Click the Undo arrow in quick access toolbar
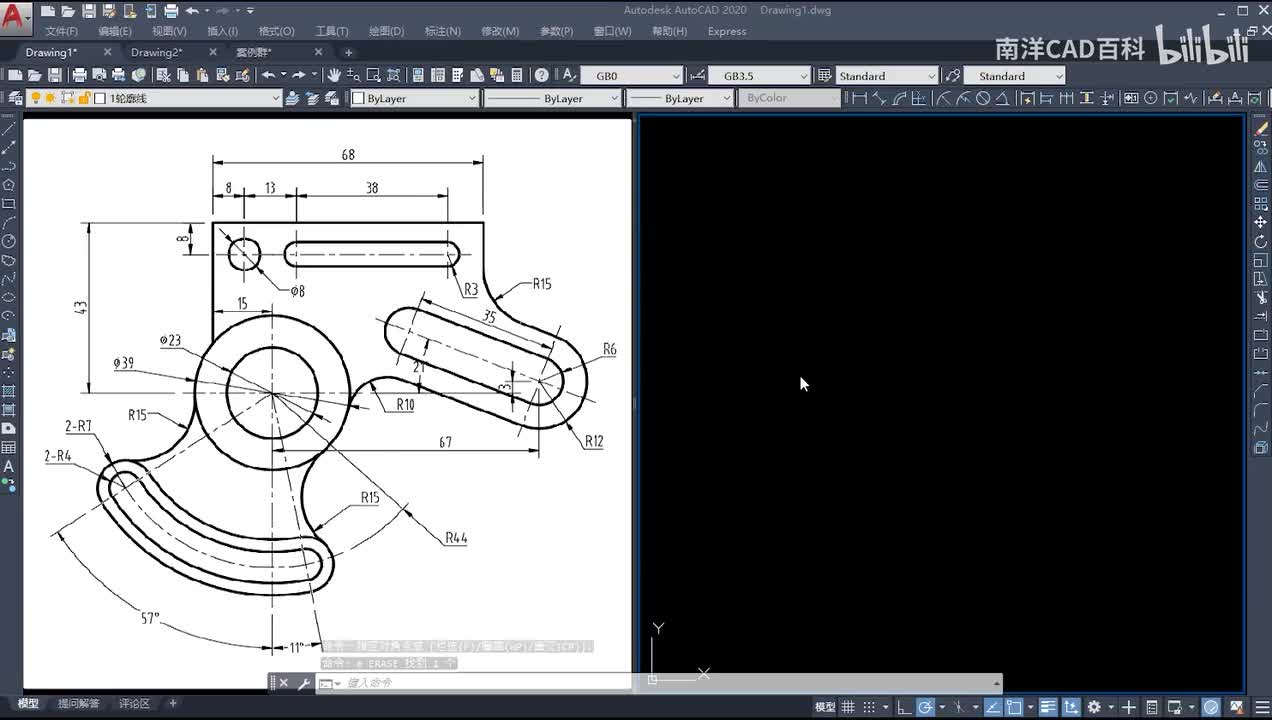 point(192,11)
